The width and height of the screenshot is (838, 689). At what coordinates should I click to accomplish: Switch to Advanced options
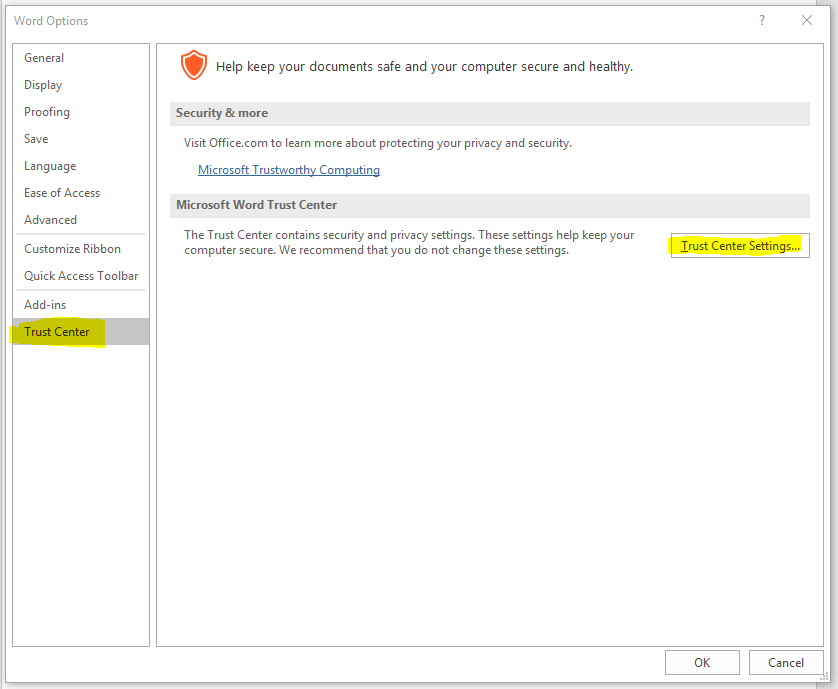(81, 220)
